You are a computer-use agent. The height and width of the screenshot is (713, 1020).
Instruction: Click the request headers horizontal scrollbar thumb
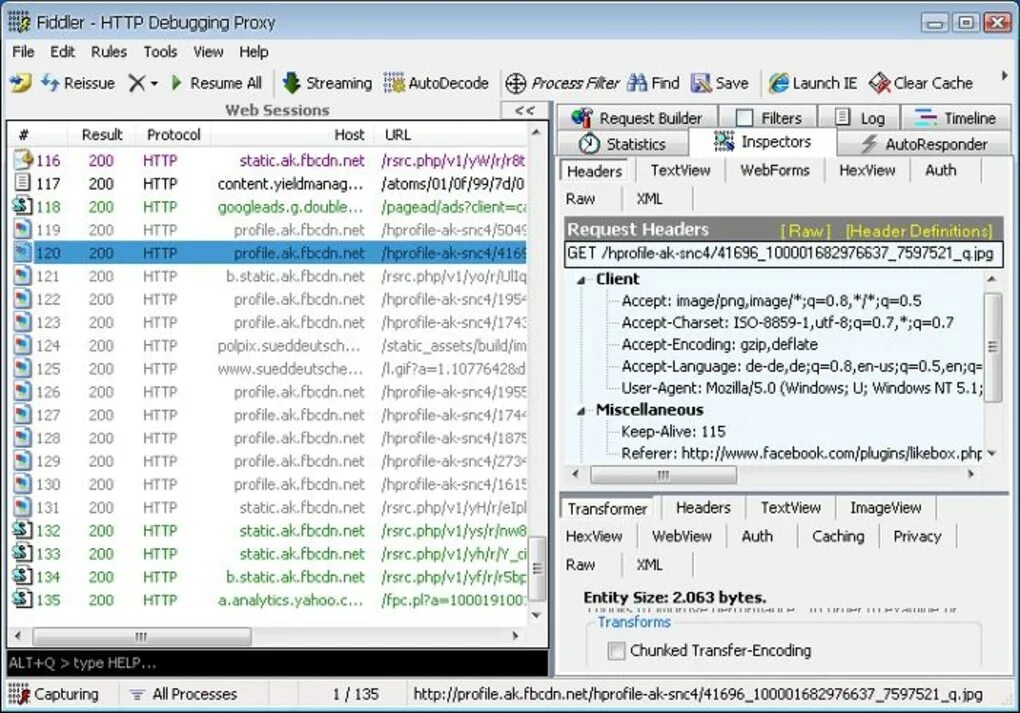click(663, 475)
